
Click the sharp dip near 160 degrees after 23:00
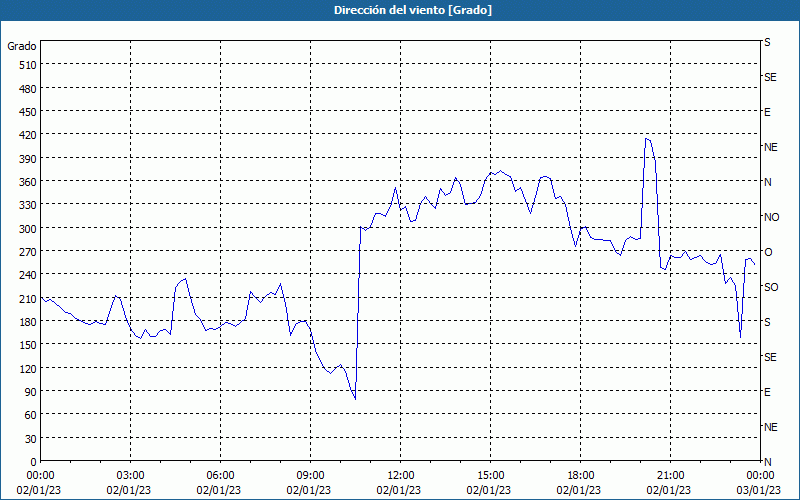pos(740,337)
